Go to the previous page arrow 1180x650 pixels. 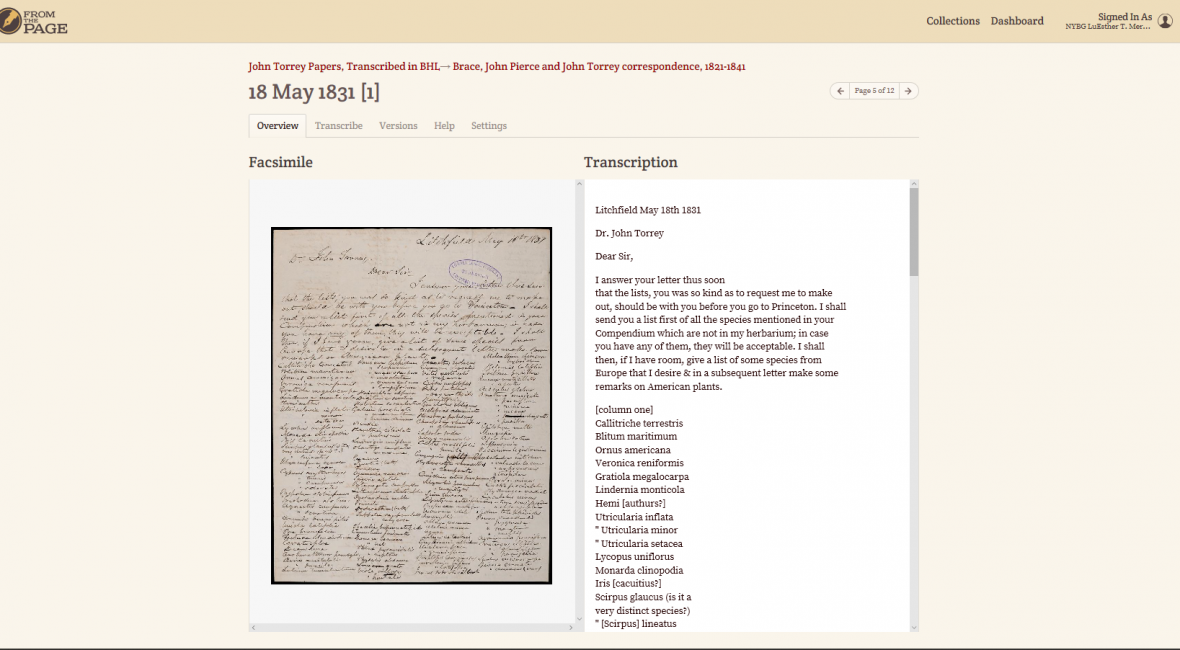[x=840, y=91]
